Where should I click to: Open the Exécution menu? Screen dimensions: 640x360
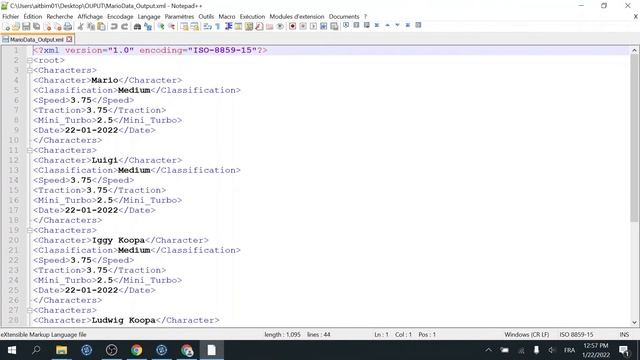[x=252, y=16]
